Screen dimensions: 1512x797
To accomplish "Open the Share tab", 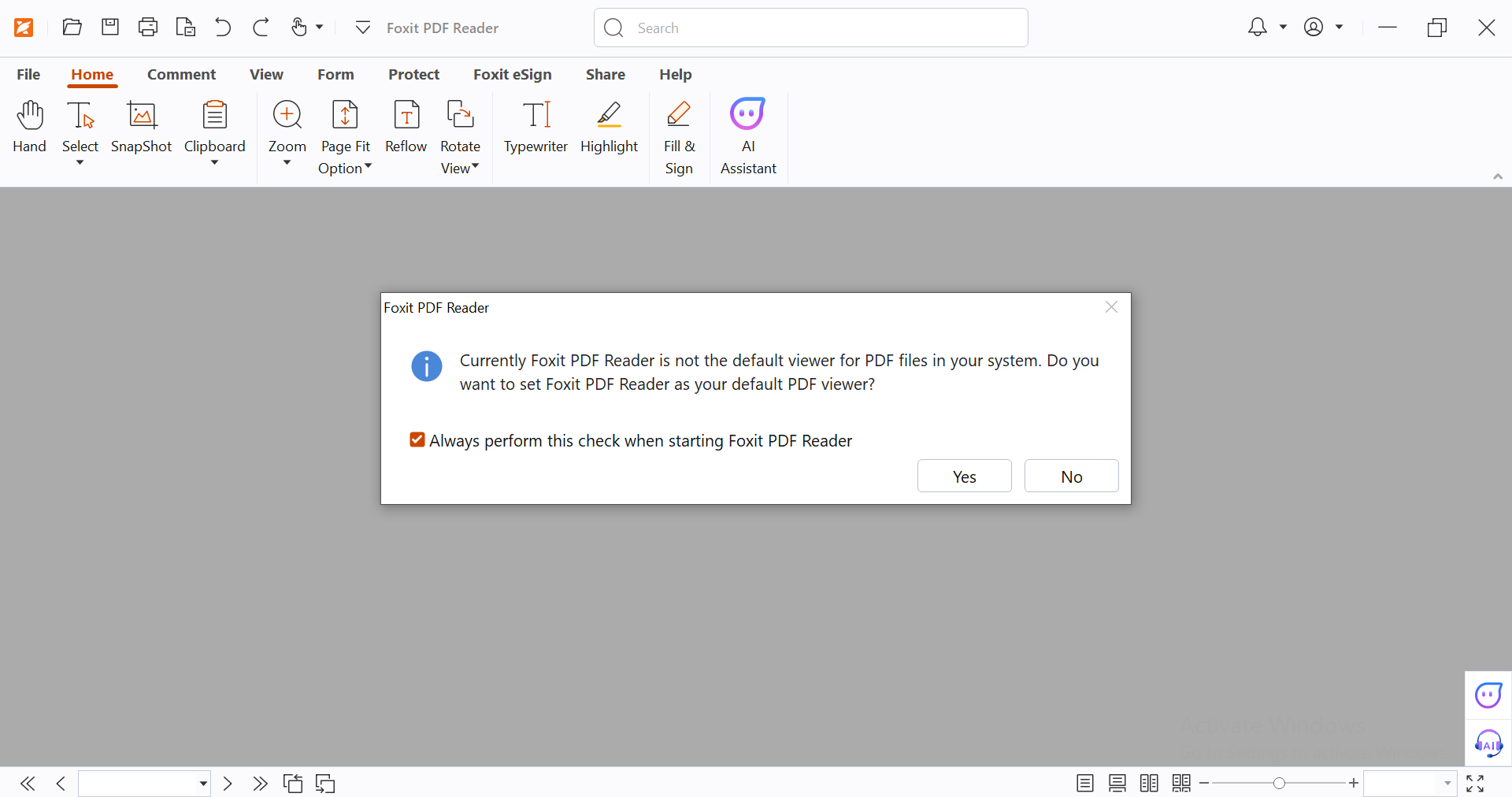I will pos(606,74).
